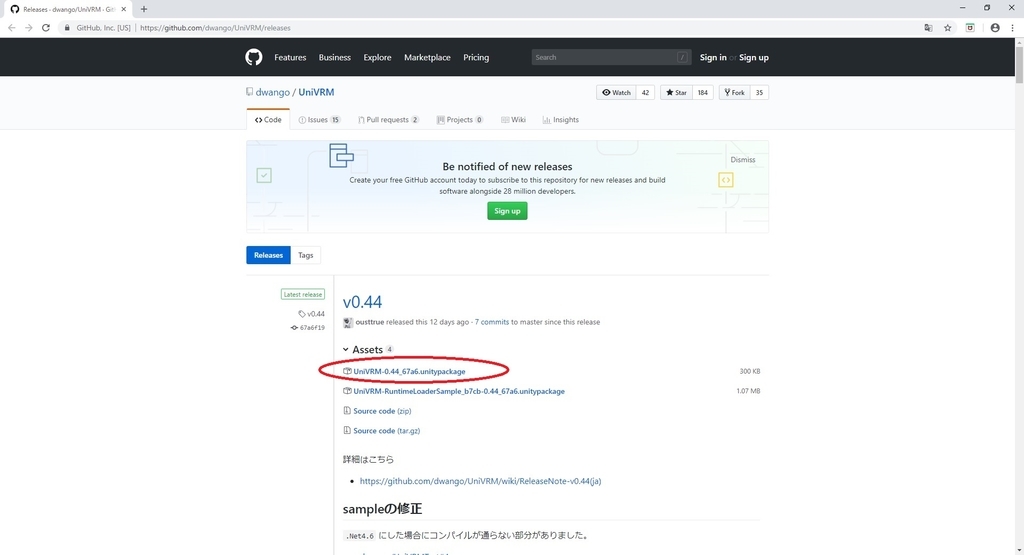1024x555 pixels.
Task: Open the v0.44 release title
Action: (x=362, y=302)
